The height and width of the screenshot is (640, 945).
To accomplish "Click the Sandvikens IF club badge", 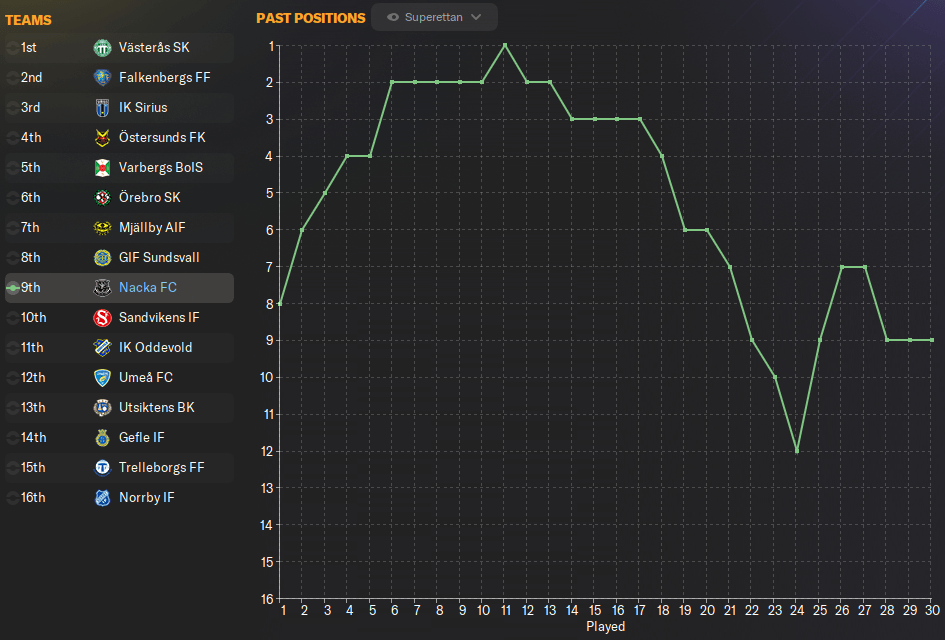I will [102, 317].
